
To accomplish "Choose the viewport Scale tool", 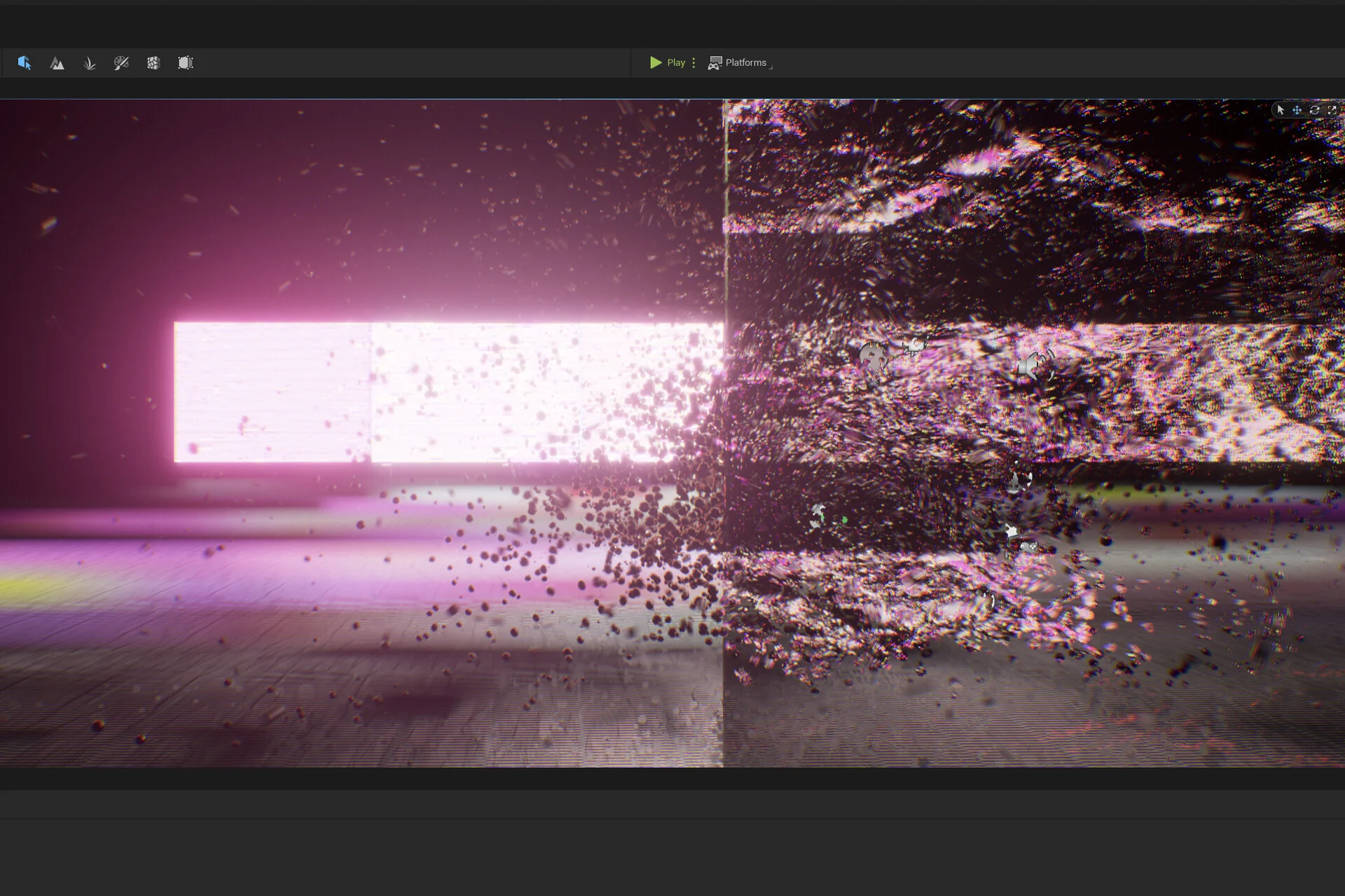I will 1332,110.
